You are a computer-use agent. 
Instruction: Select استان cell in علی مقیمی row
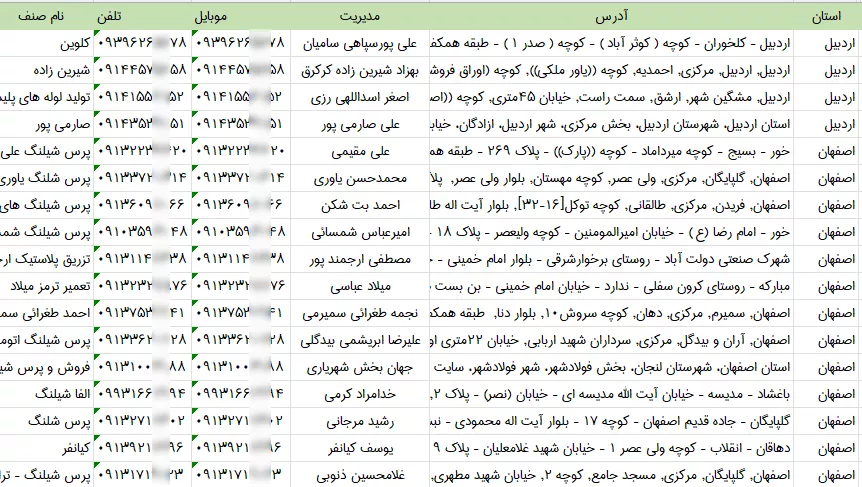(827, 151)
